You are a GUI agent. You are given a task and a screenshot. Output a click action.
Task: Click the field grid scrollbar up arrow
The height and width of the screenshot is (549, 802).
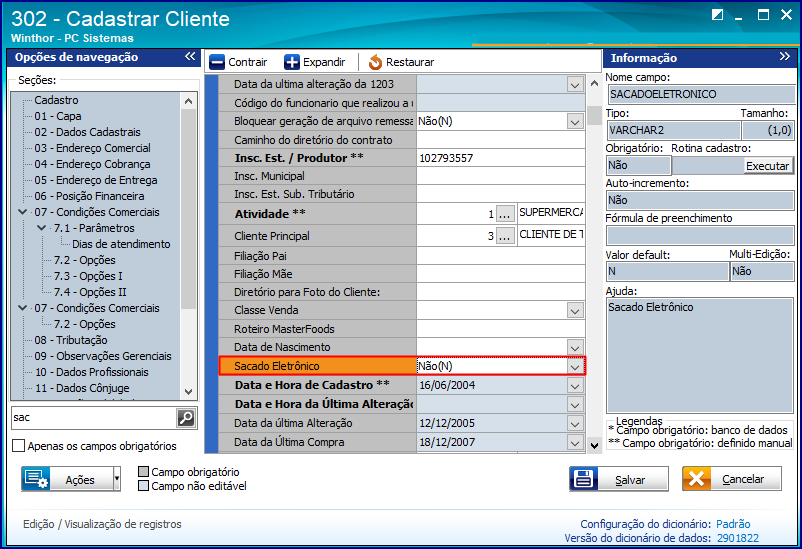click(x=594, y=83)
